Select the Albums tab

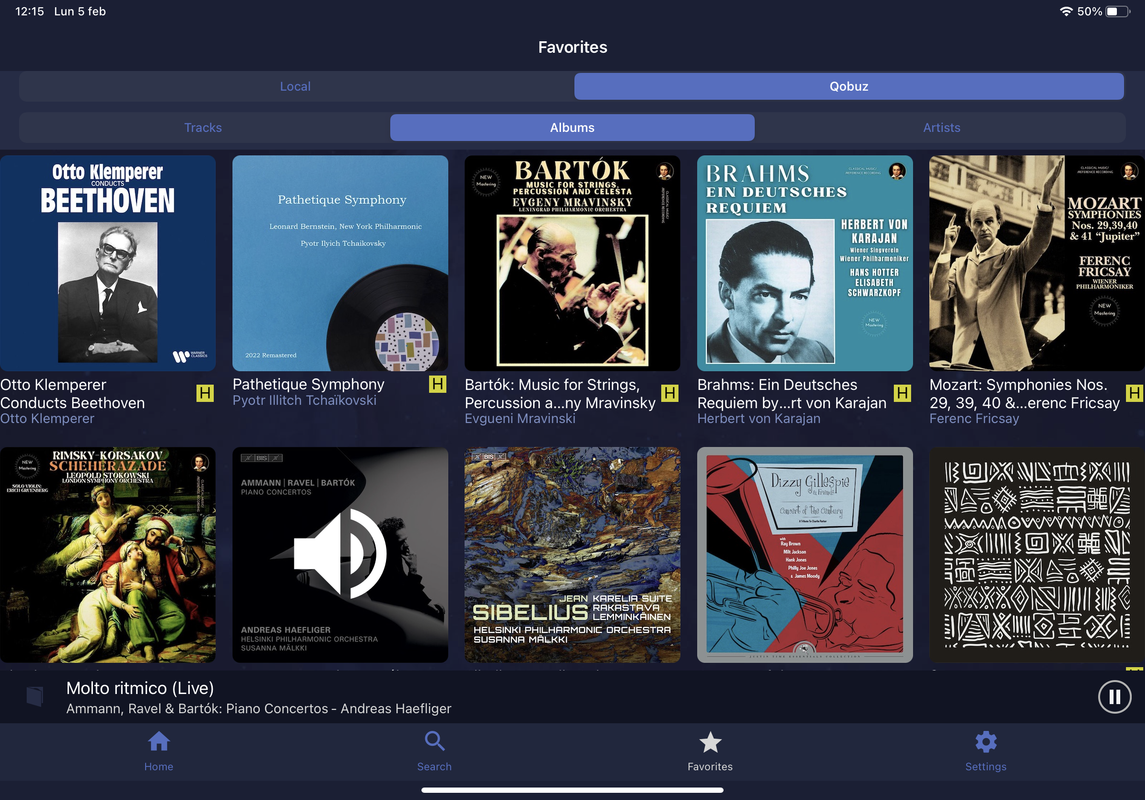tap(572, 128)
